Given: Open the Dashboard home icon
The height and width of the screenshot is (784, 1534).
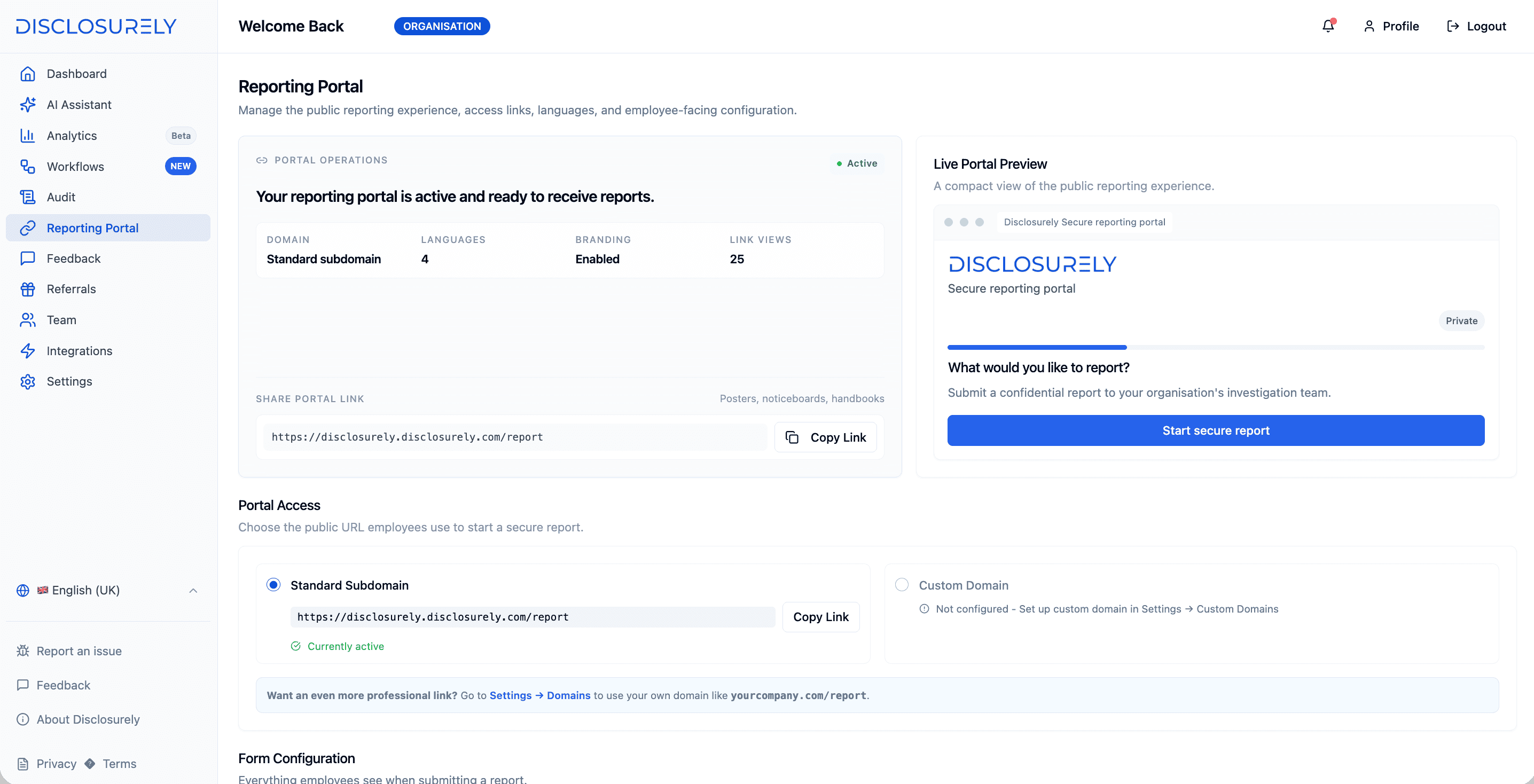Looking at the screenshot, I should click(x=27, y=74).
